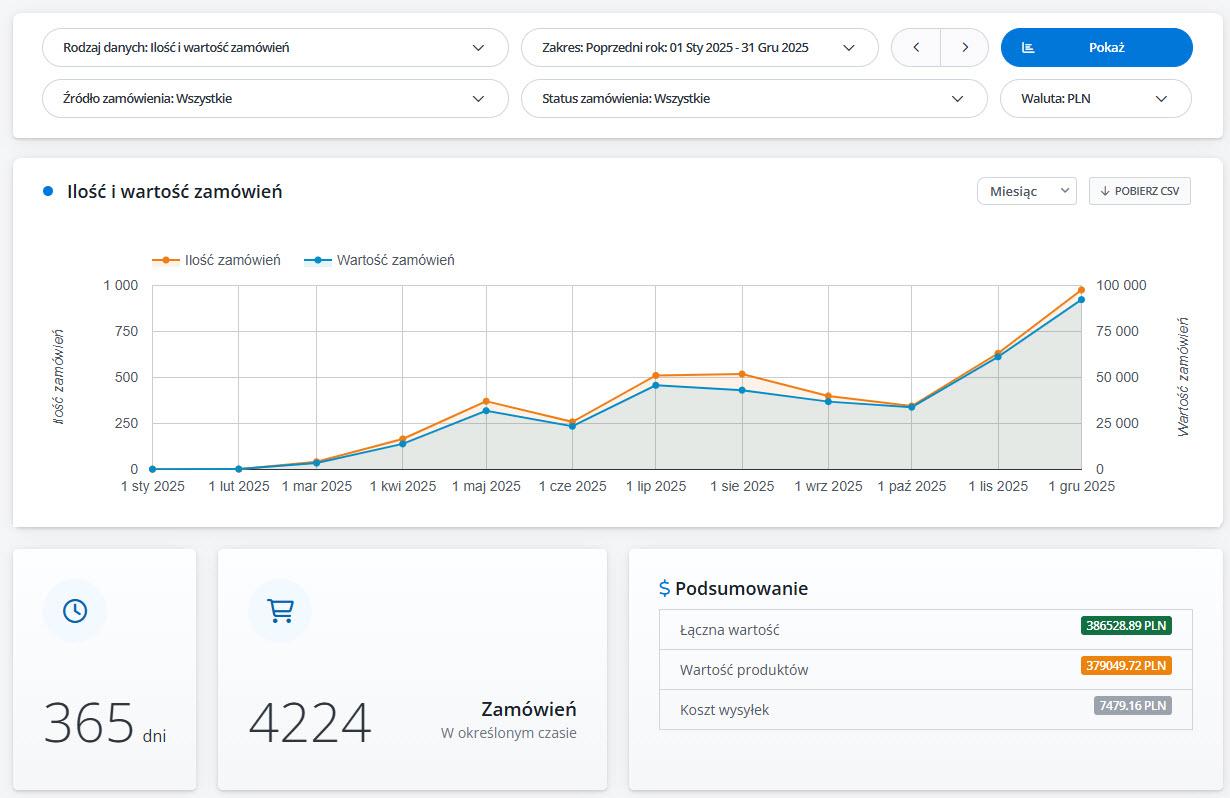The image size is (1230, 798).
Task: Click the orange 379049.72 PLN badge
Action: coord(1126,665)
